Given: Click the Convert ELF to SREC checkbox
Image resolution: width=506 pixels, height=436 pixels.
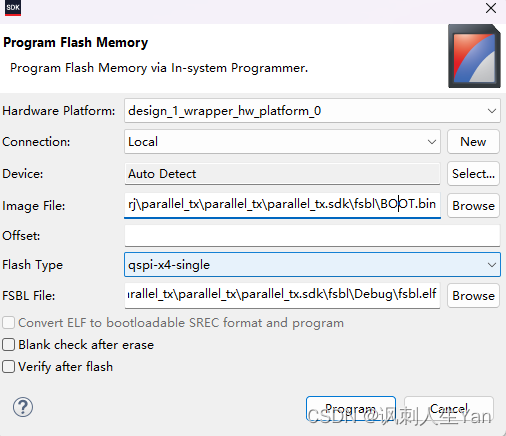Looking at the screenshot, I should click(x=9, y=323).
